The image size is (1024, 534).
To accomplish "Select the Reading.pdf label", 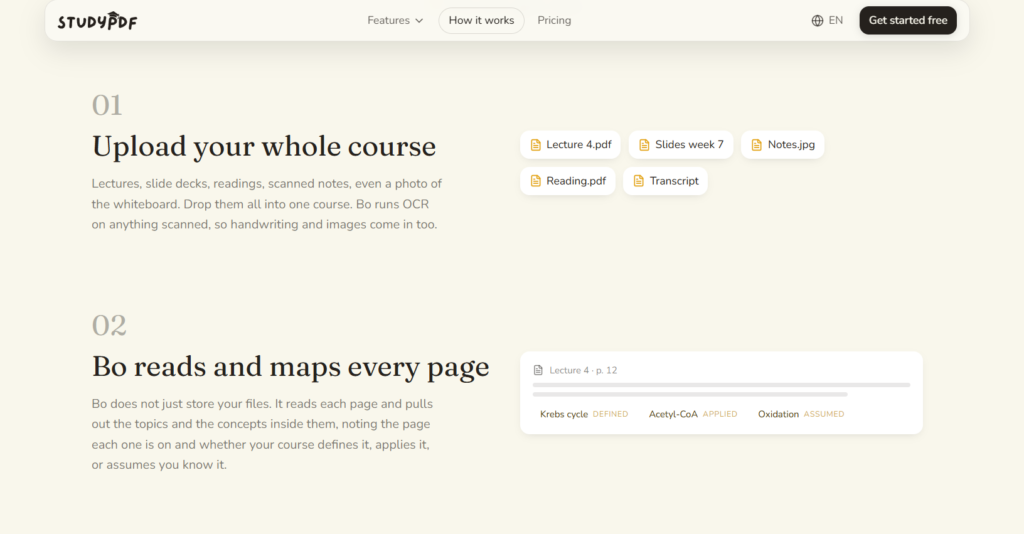I will coord(576,181).
